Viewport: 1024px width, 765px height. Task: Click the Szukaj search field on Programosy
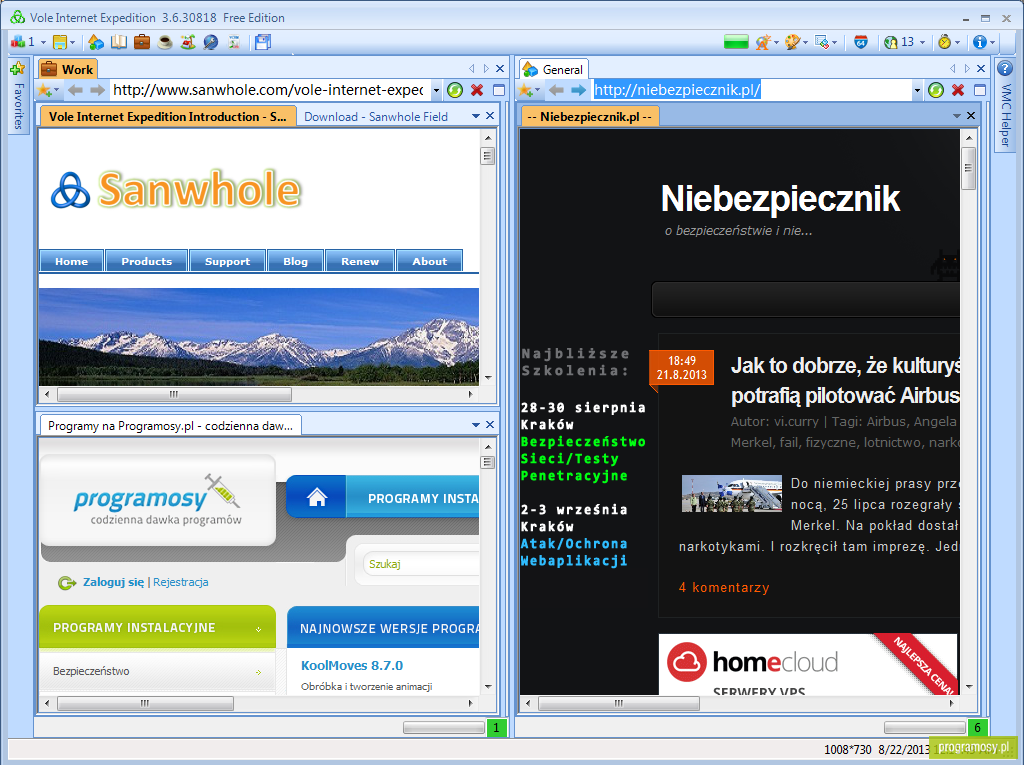coord(421,564)
